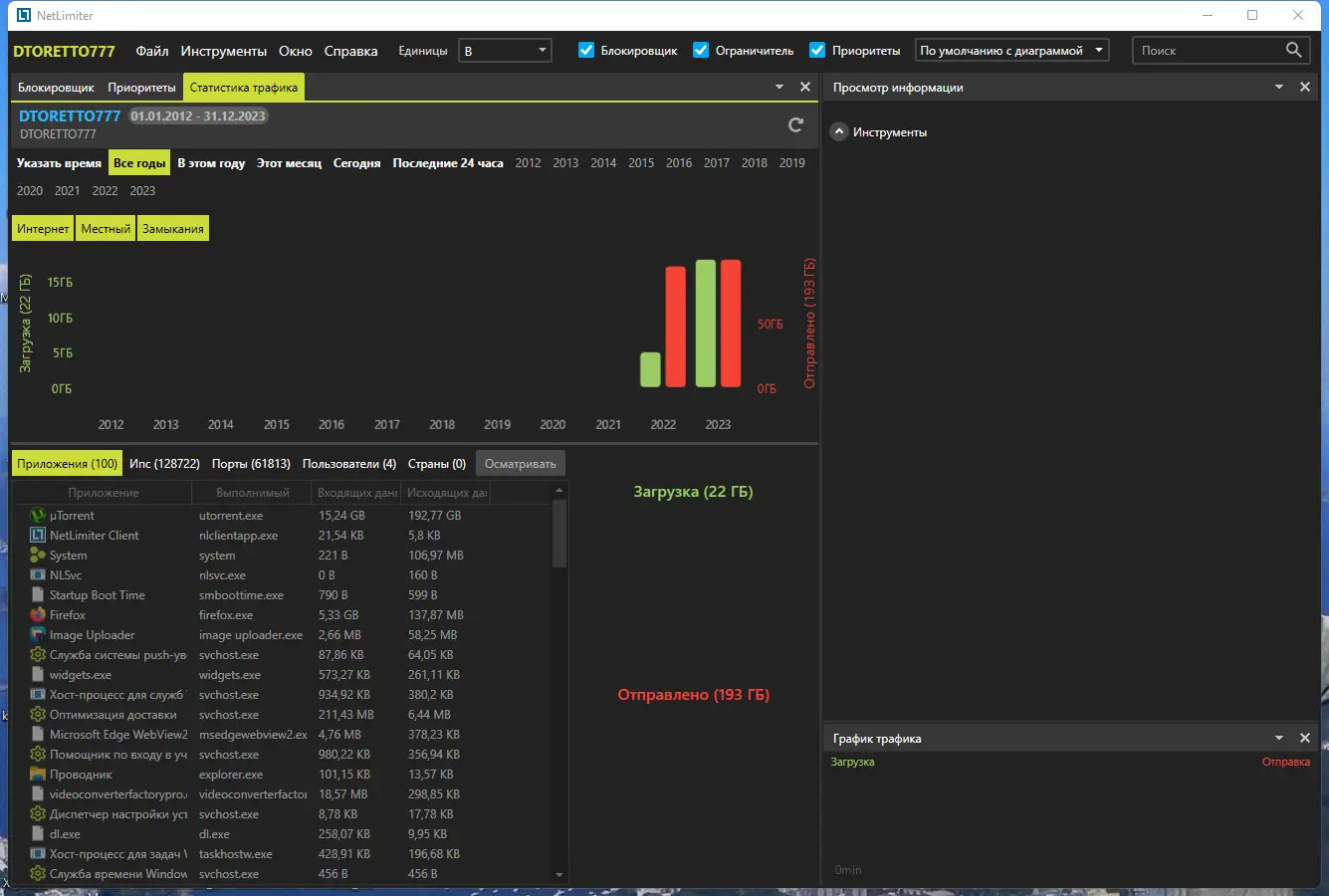1329x896 pixels.
Task: Select the Сегодня period
Action: coord(357,163)
